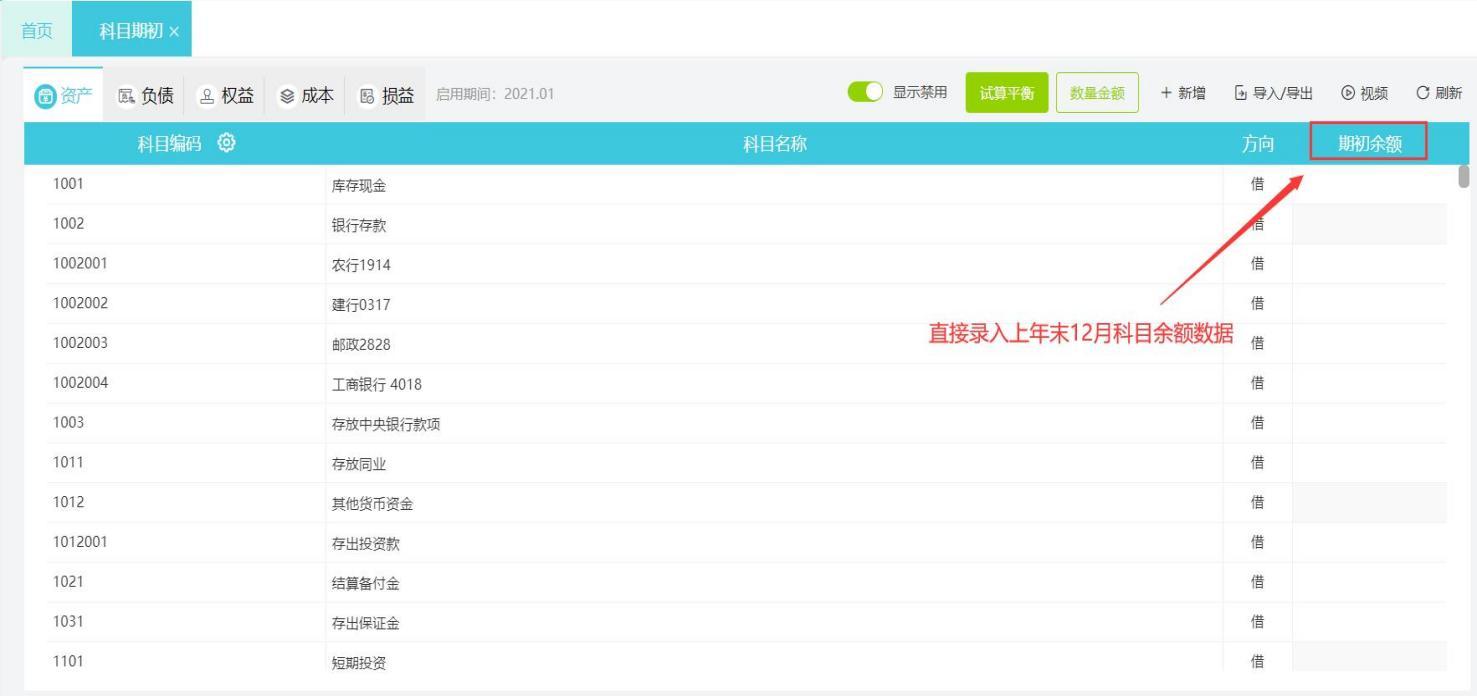The image size is (1477, 696).
Task: Click the 启用期间: 2021.01 label
Action: 495,95
